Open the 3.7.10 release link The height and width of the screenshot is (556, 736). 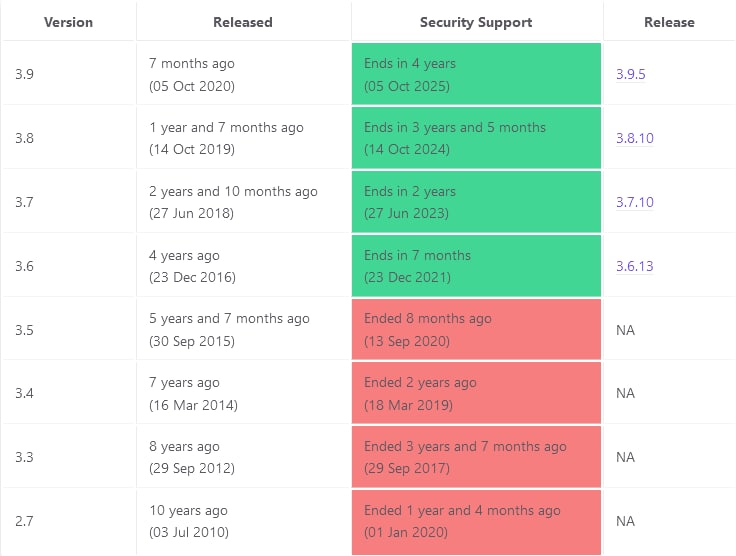point(635,202)
